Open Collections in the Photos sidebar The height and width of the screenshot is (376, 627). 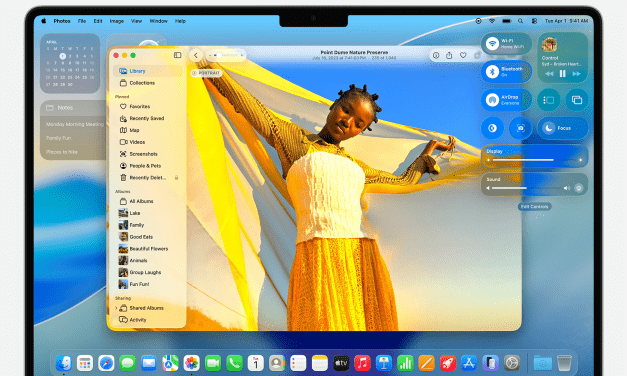coord(137,83)
